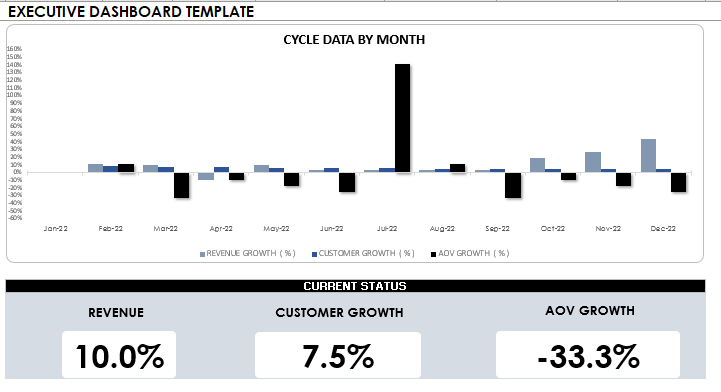Click the Current Status header bar
Screen dimensions: 721x392
click(355, 286)
